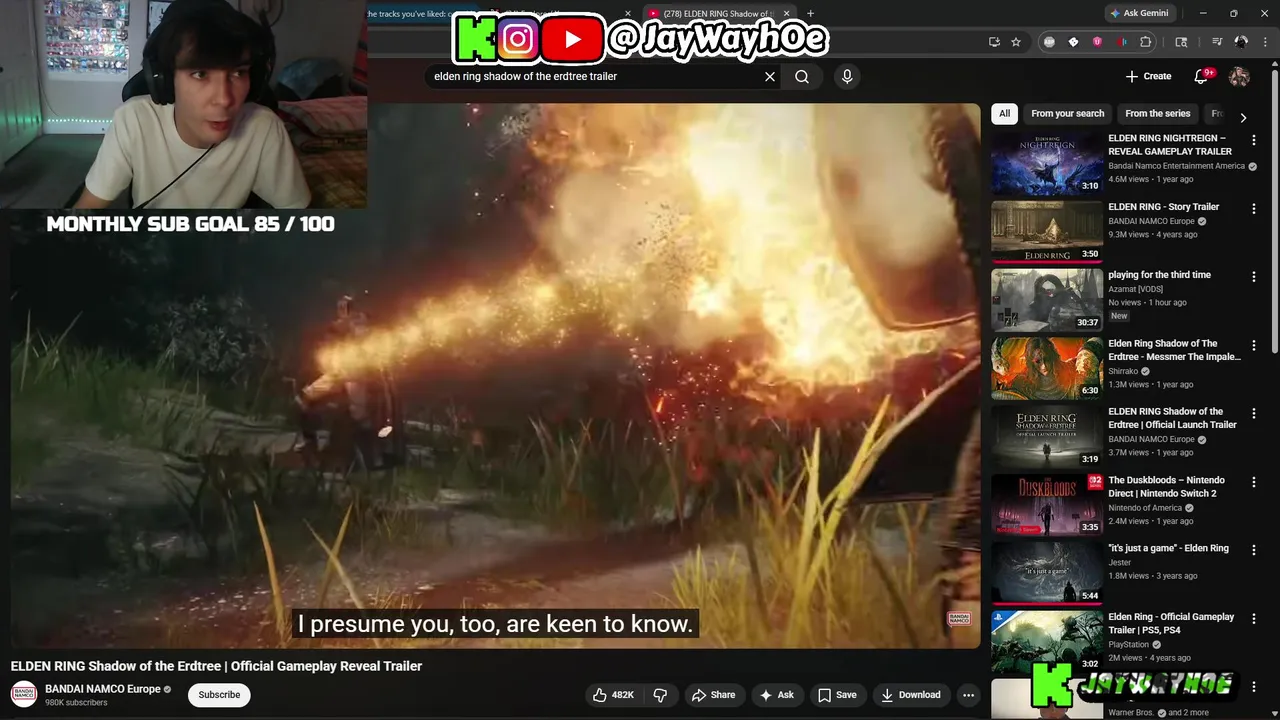Viewport: 1280px width, 720px height.
Task: Select the From your search chip
Action: coord(1068,114)
